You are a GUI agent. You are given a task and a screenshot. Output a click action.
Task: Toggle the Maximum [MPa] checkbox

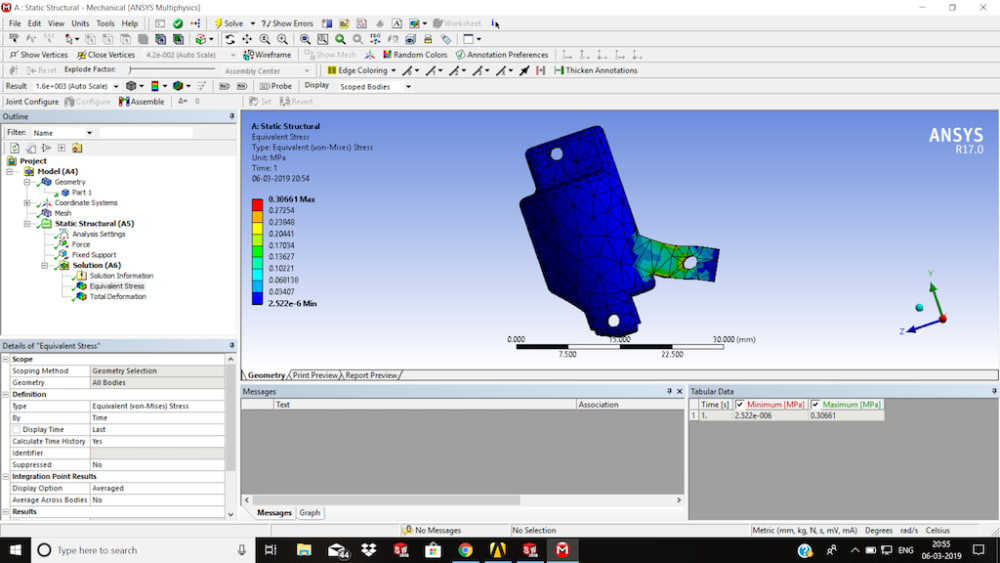[815, 405]
